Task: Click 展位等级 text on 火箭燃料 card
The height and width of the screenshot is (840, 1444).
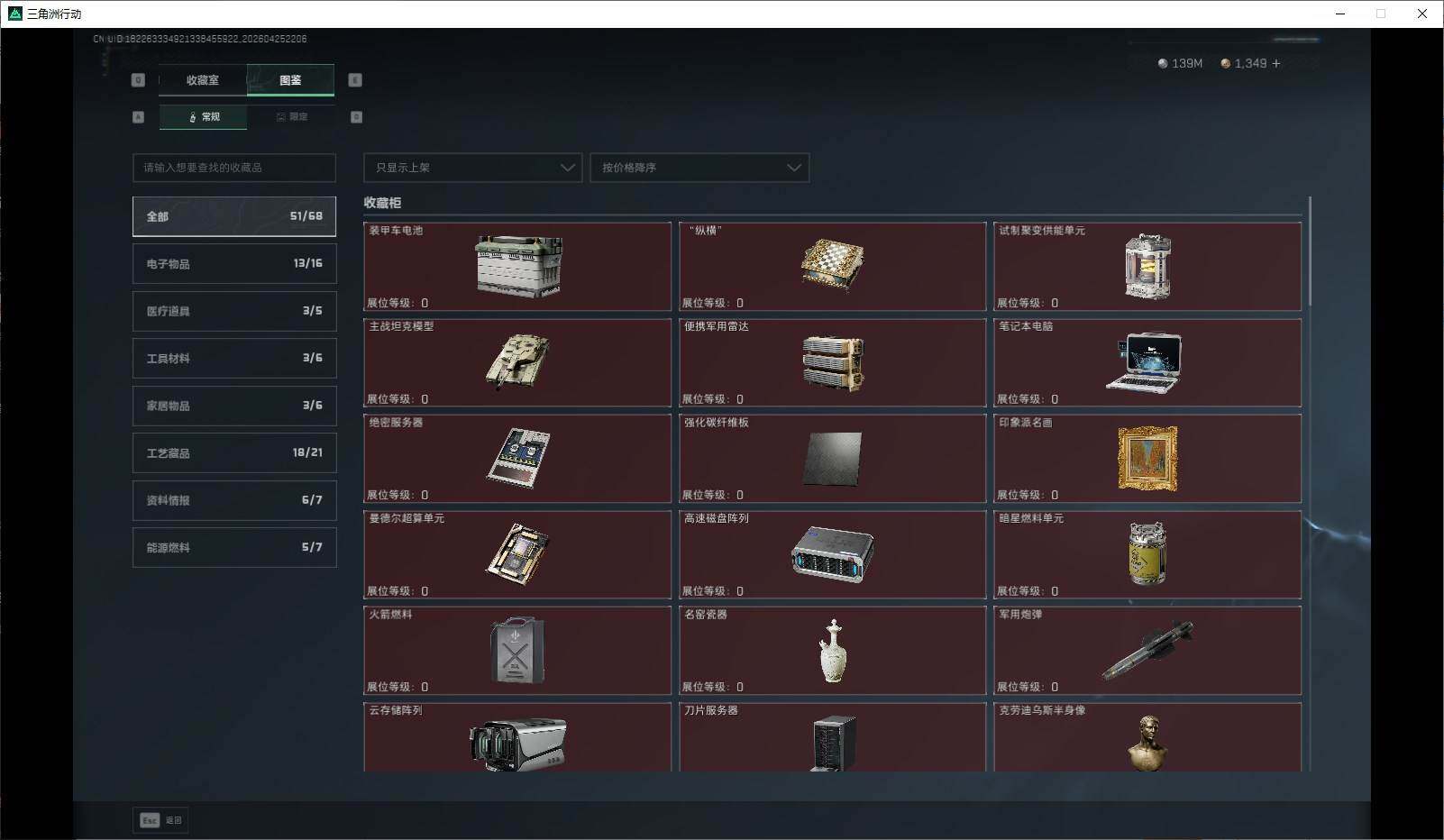Action: [398, 687]
